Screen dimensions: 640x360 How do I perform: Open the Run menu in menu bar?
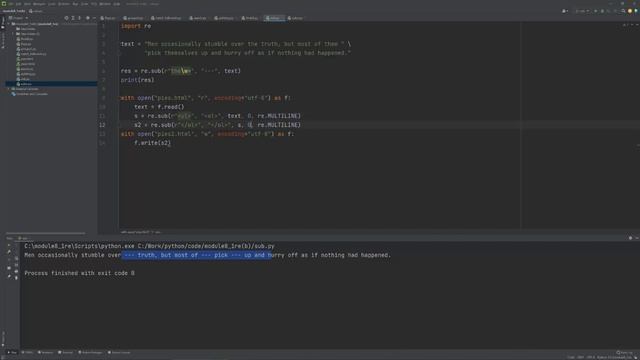(75, 4)
